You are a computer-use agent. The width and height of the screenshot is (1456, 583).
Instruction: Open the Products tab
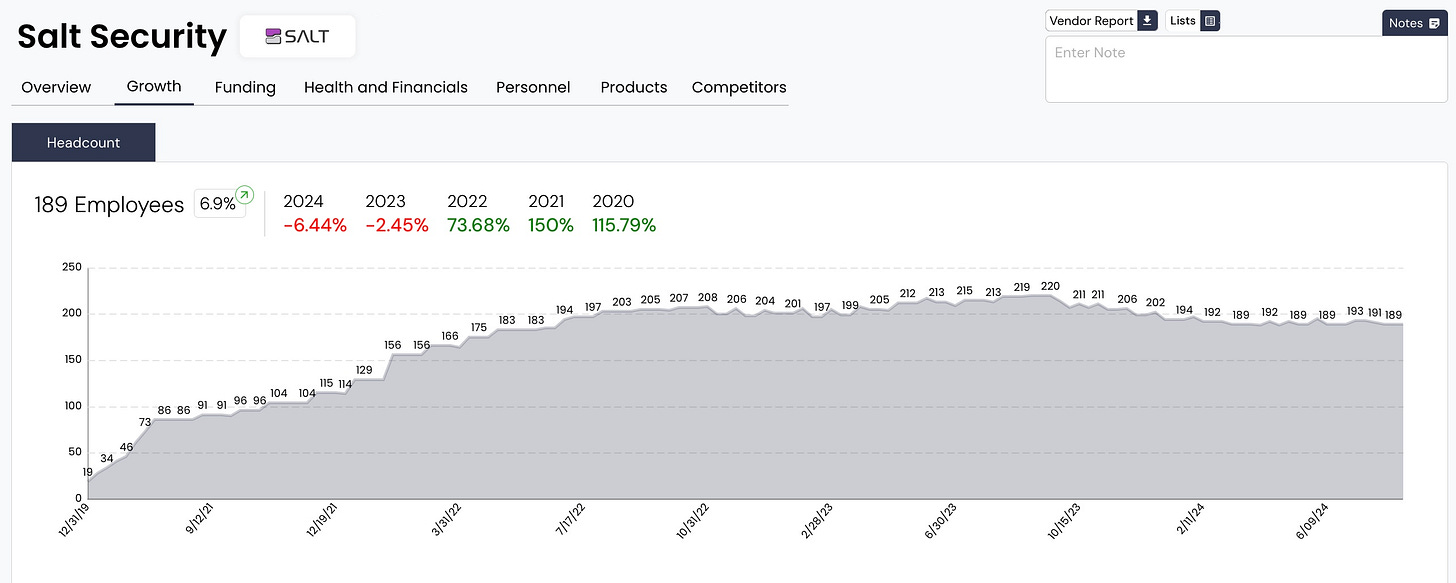[634, 87]
